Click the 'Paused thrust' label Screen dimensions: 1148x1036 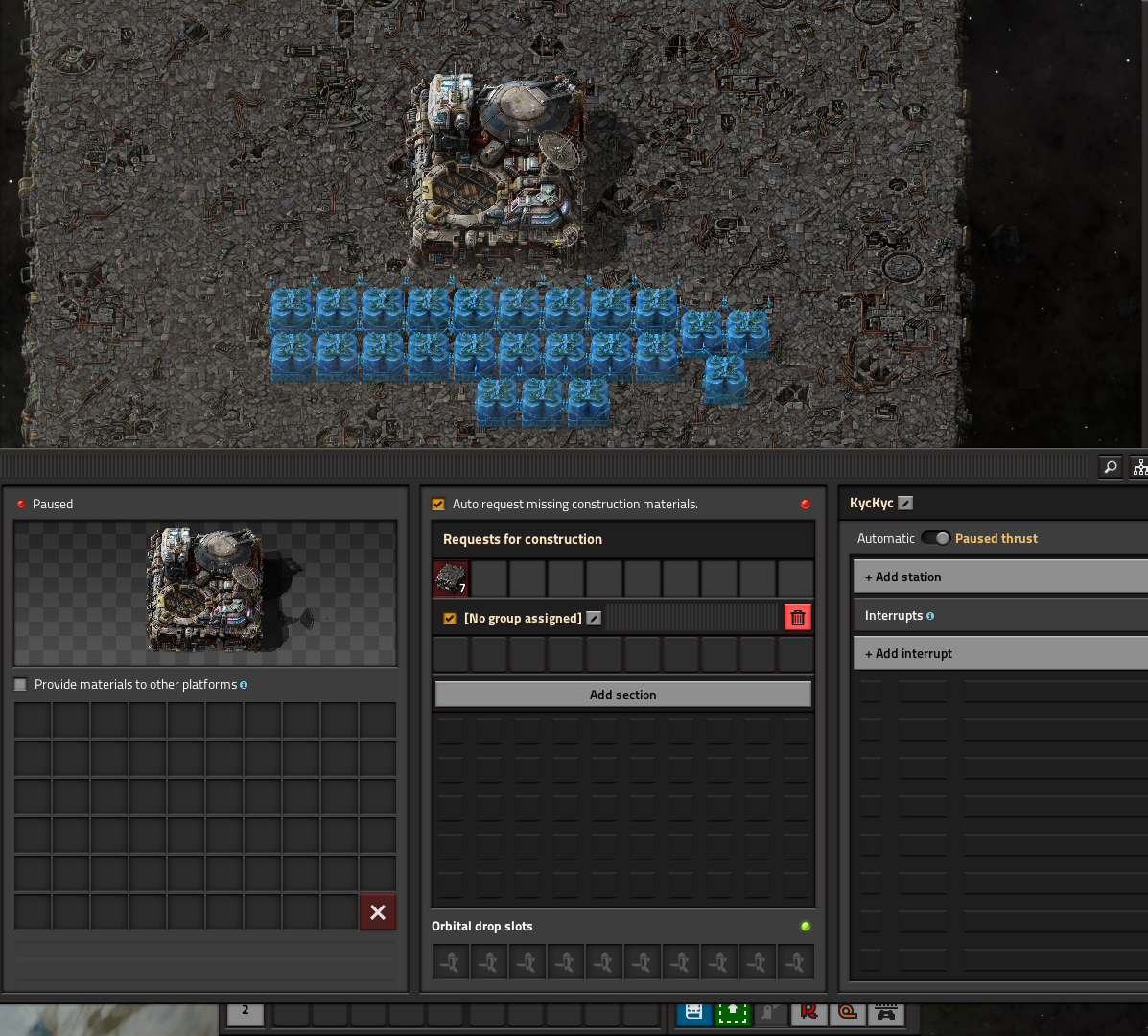[x=996, y=538]
